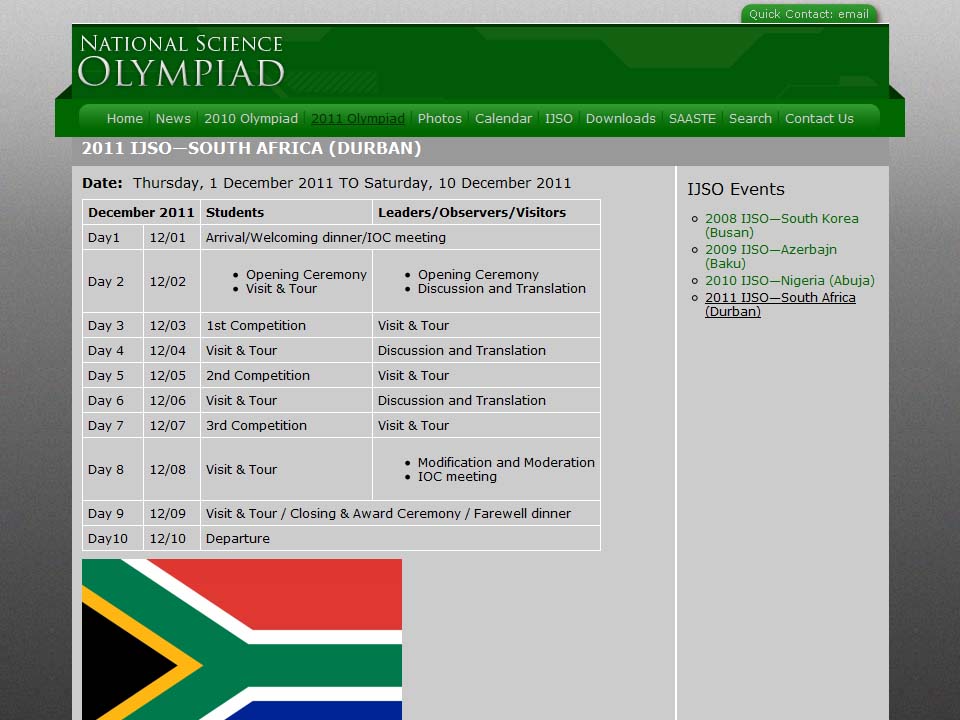Click the 'December 2011' column header

tap(141, 212)
